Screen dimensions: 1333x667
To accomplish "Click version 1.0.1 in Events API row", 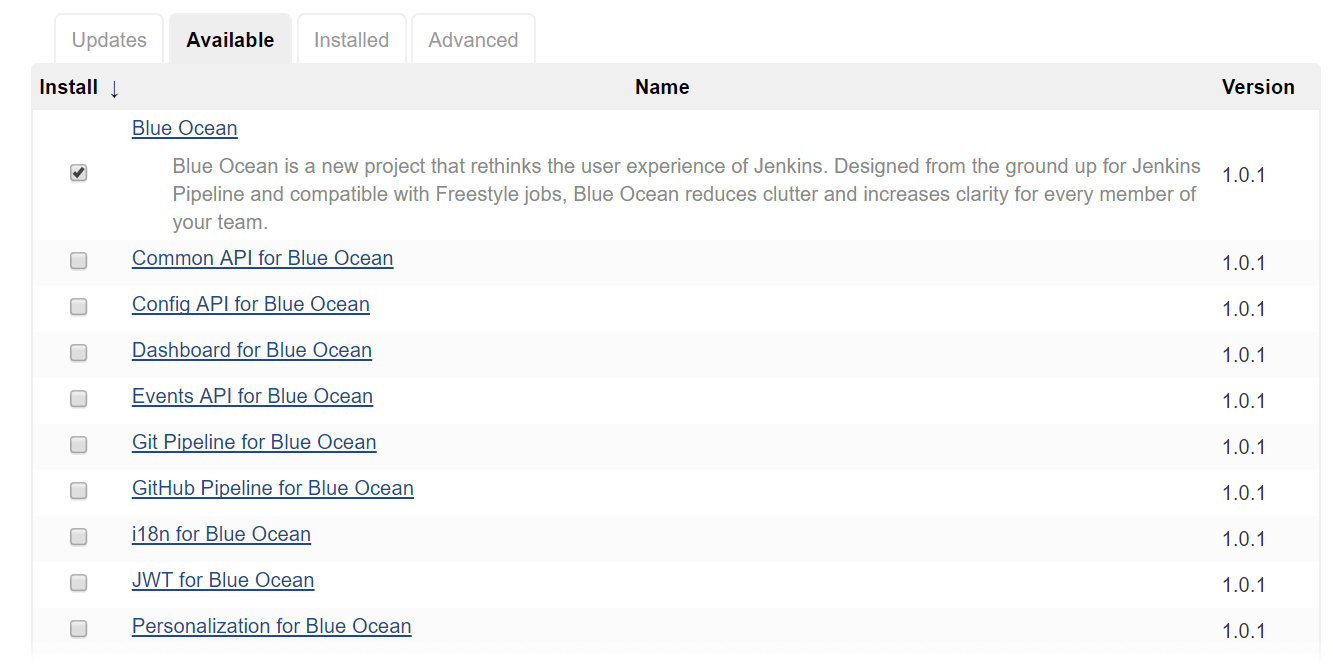I will pos(1244,401).
